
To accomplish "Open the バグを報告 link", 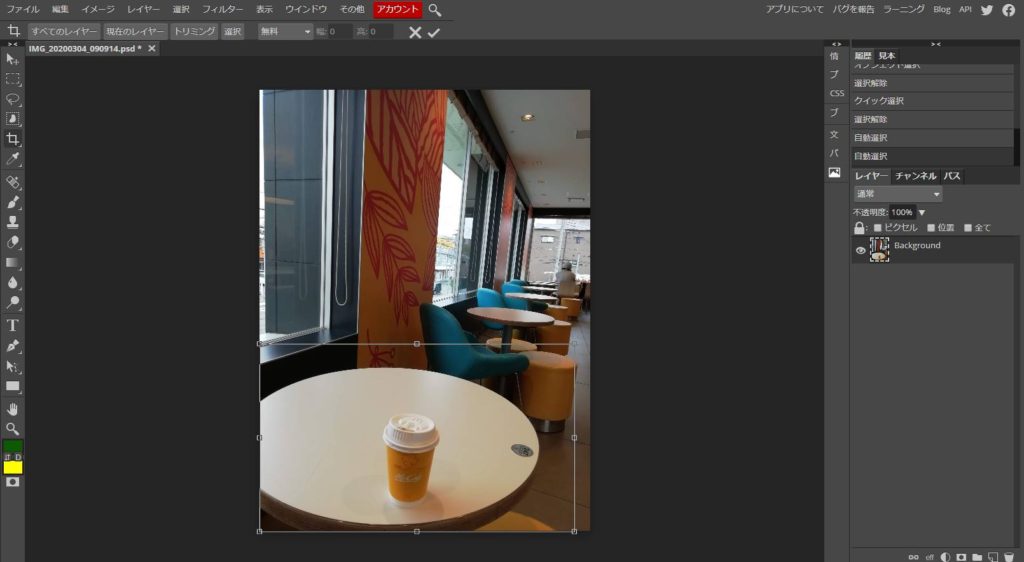I will tap(853, 9).
